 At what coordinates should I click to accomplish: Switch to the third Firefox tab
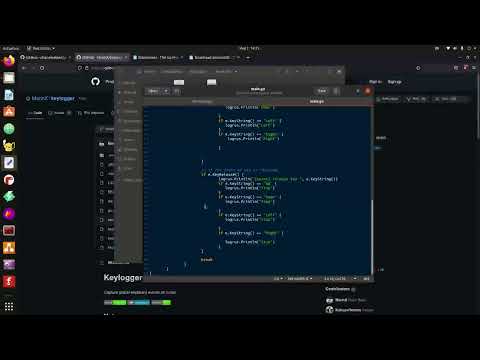click(157, 57)
